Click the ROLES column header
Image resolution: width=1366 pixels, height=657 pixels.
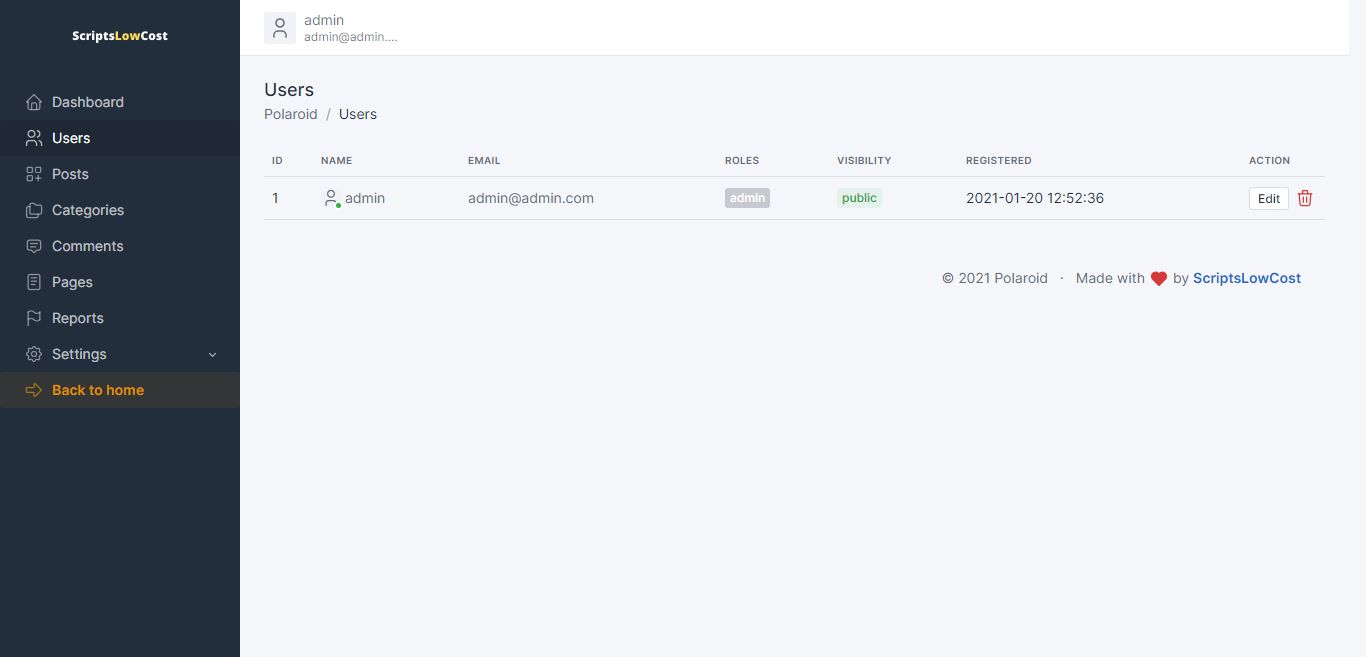(x=742, y=160)
